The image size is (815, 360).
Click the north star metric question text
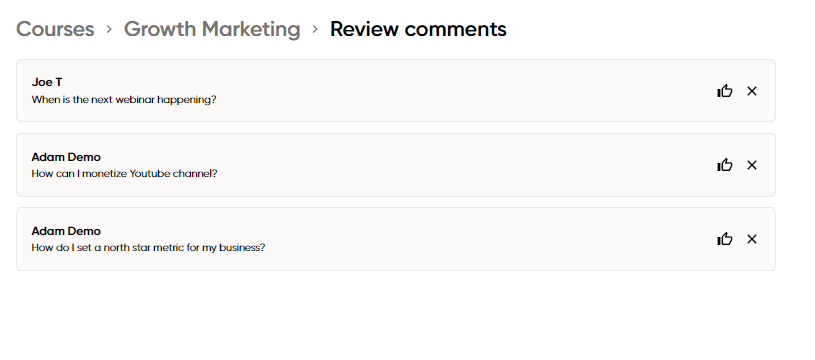click(148, 248)
